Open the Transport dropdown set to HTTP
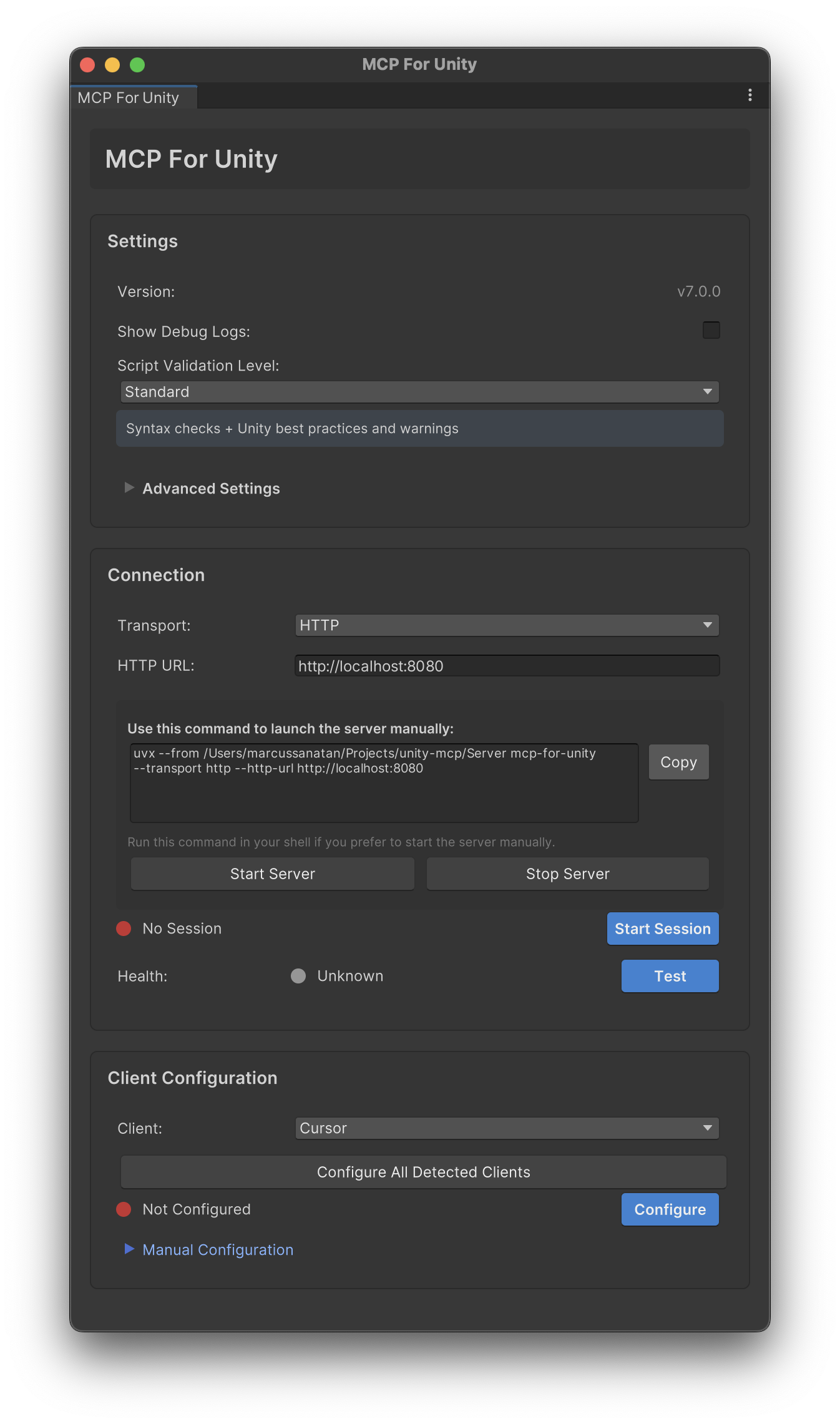Viewport: 840px width, 1424px height. (507, 625)
